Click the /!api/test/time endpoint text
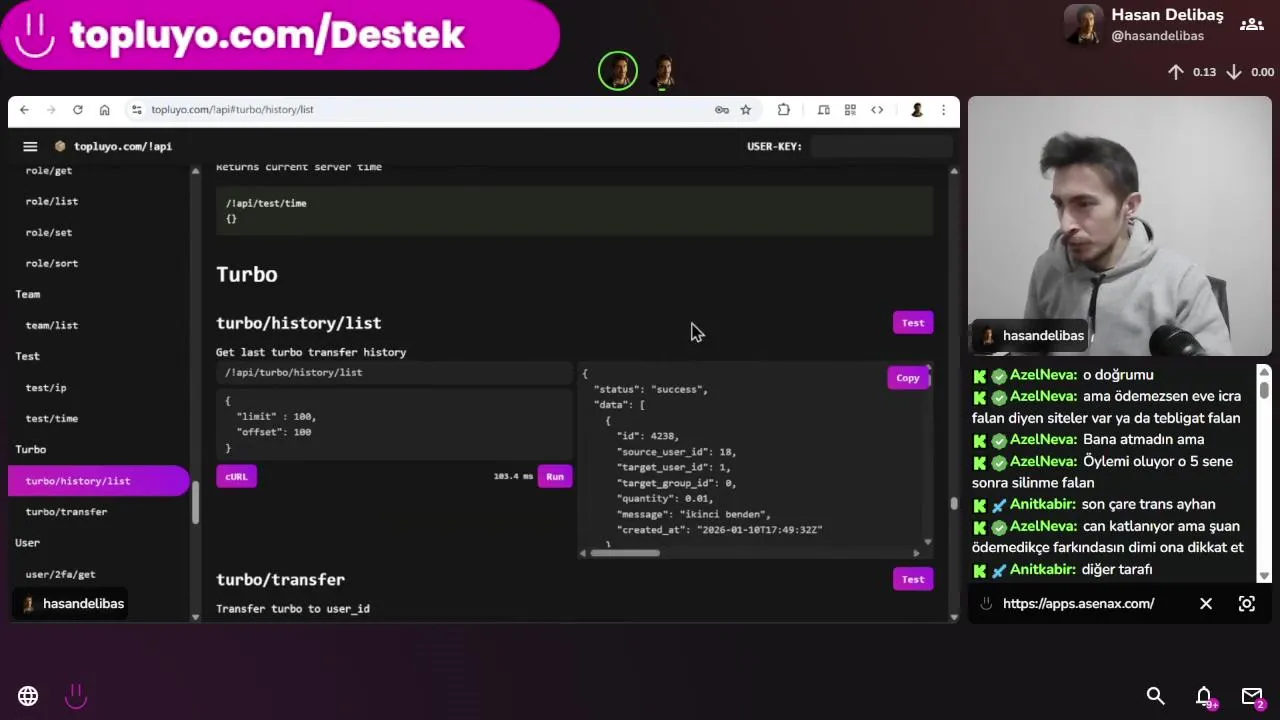Image resolution: width=1280 pixels, height=720 pixels. click(266, 204)
